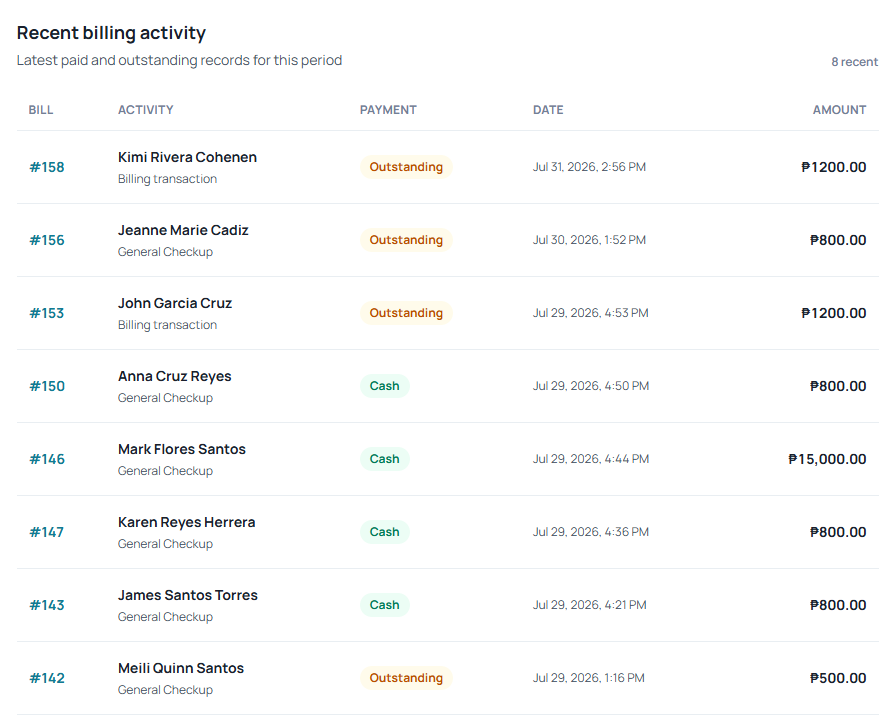This screenshot has width=894, height=727.
Task: Click Cash badge for Karen Reyes Herrera
Action: (384, 532)
